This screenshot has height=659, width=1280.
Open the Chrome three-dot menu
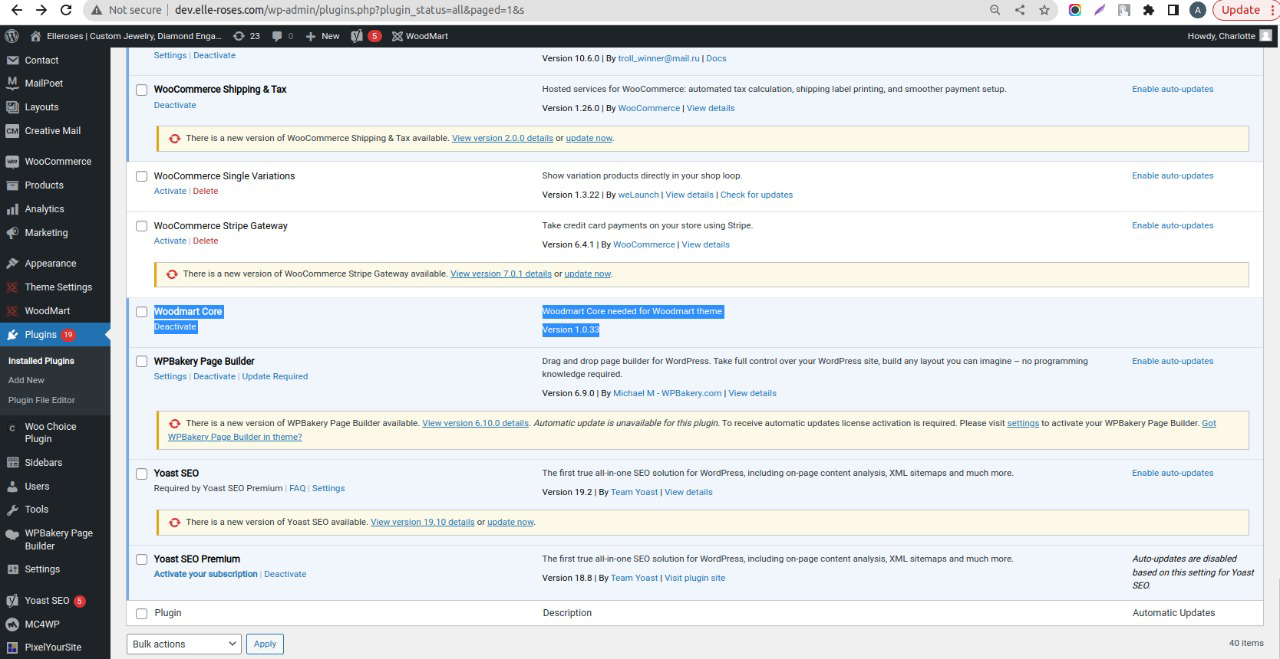(1272, 10)
